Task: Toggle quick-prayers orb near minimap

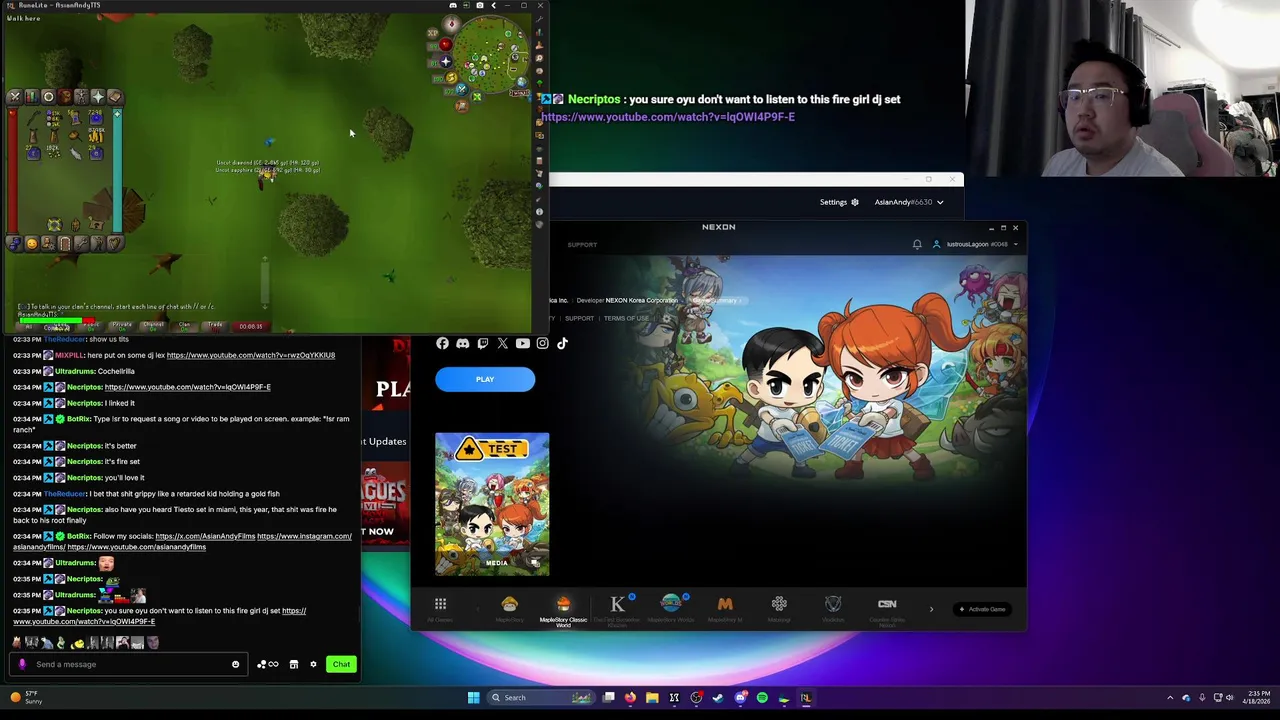Action: [446, 62]
